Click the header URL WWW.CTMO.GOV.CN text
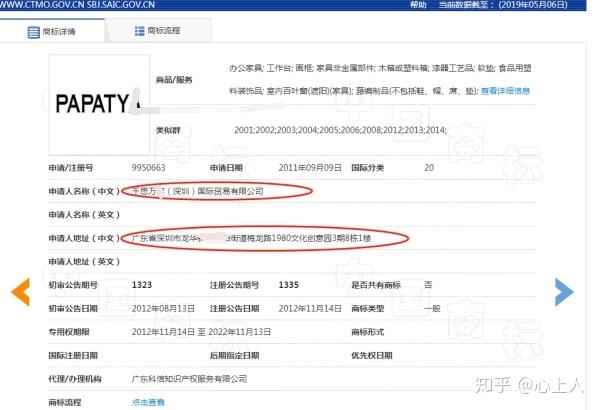 (41, 5)
